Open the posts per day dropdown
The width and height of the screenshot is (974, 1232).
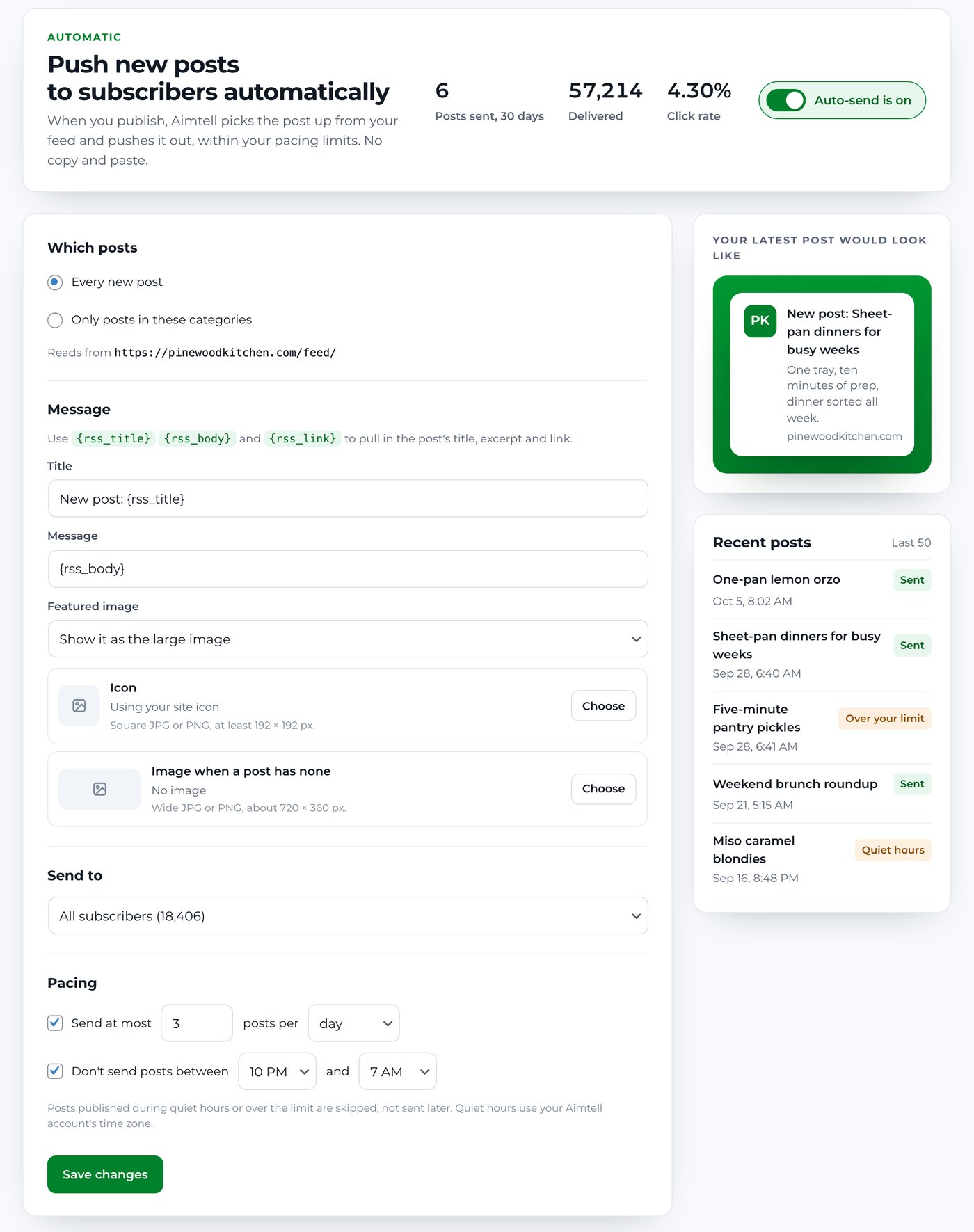[353, 1023]
